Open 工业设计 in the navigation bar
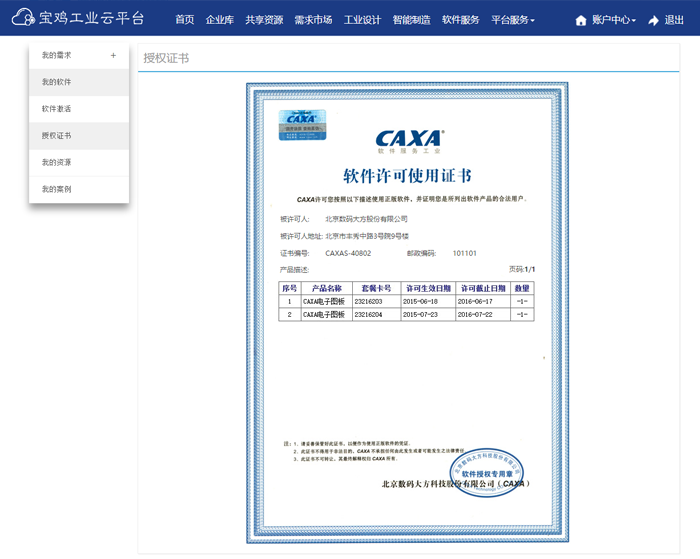700x559 pixels. coord(362,20)
